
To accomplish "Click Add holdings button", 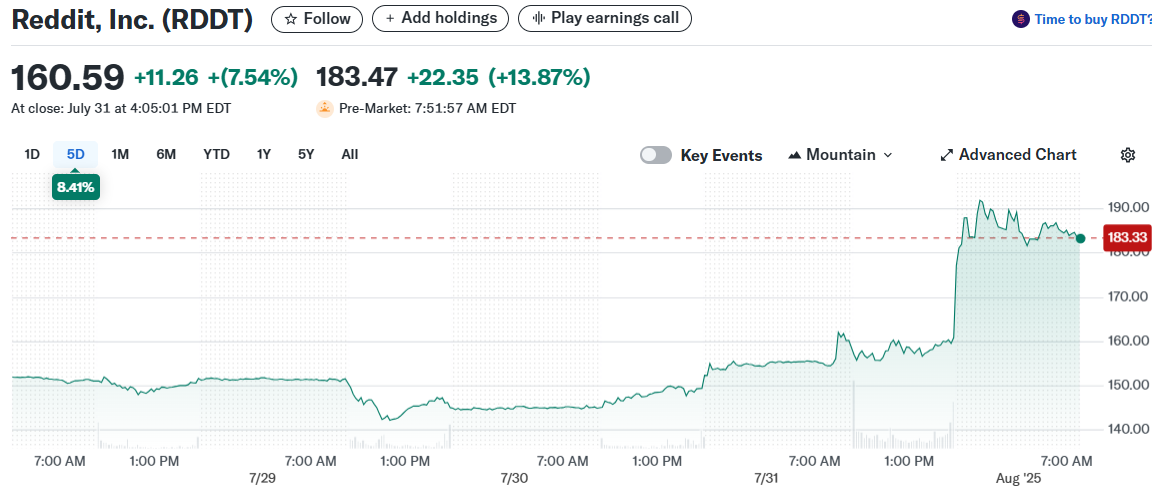I will (x=440, y=18).
